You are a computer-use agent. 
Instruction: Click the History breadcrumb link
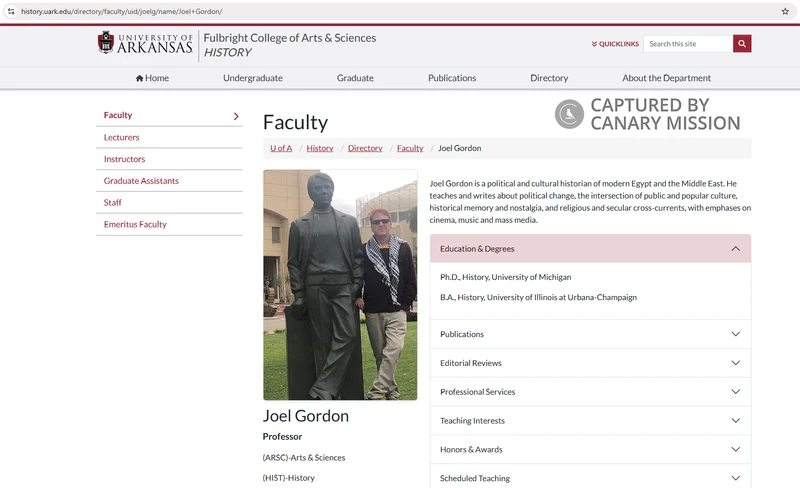320,148
